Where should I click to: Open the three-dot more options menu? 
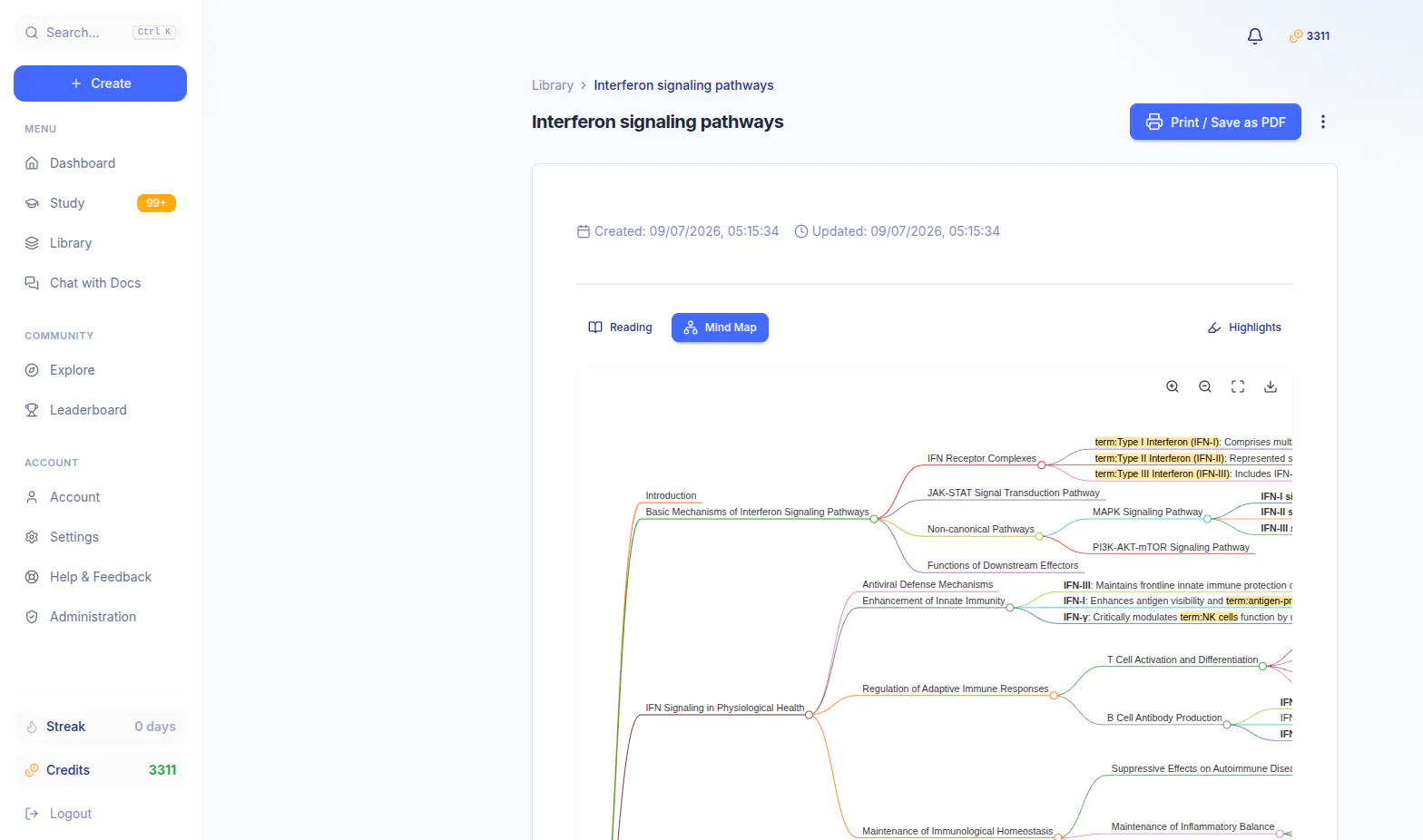point(1323,122)
